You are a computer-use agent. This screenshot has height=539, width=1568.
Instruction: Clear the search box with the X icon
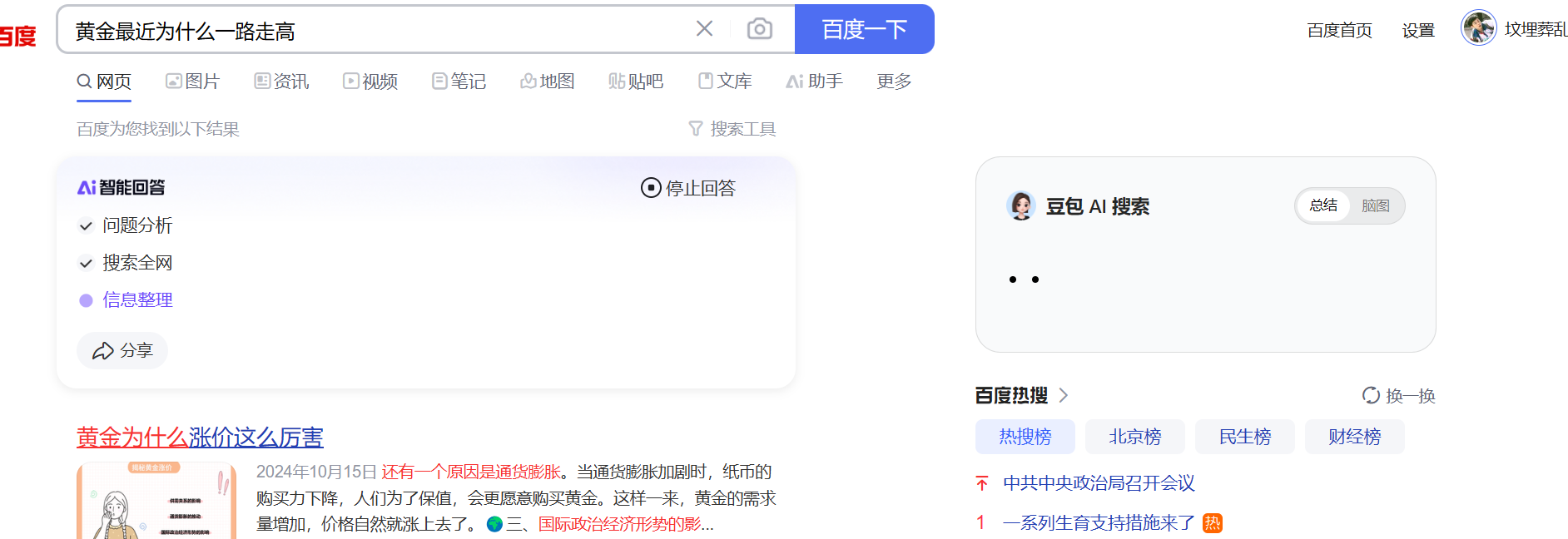click(x=704, y=29)
